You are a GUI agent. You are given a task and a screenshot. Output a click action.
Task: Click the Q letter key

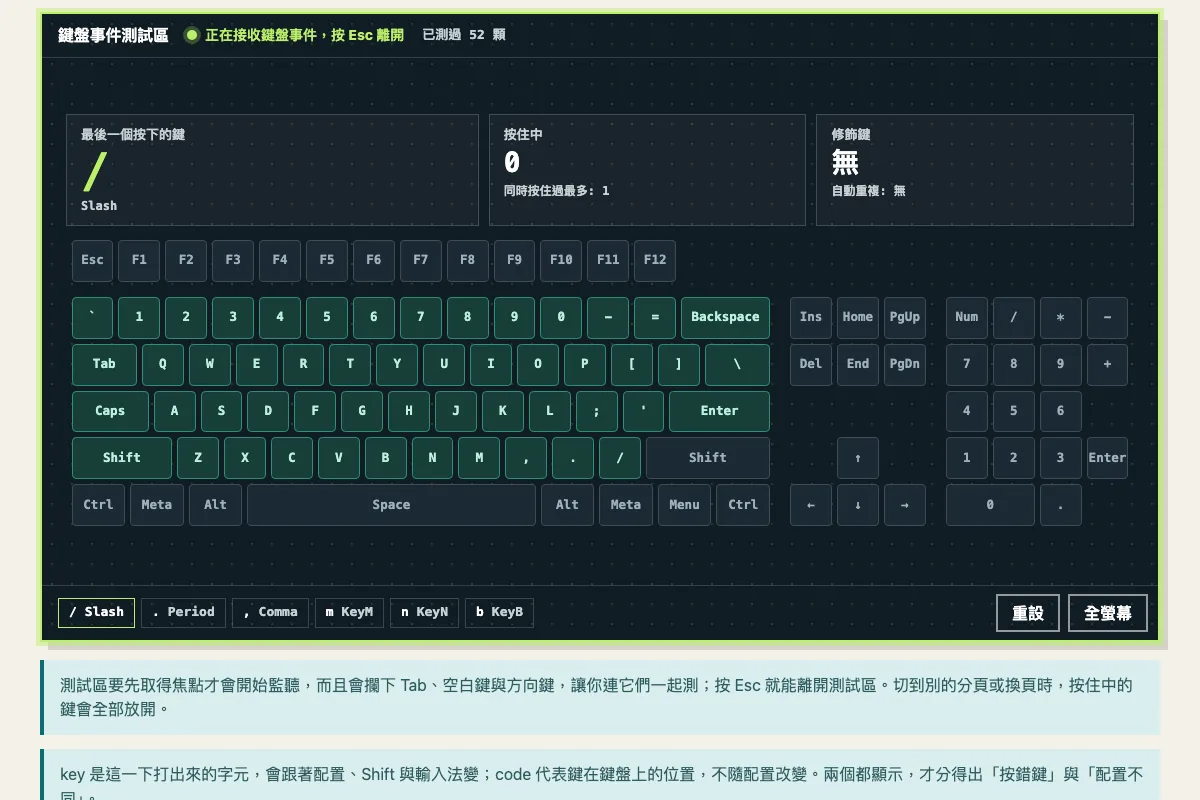point(163,364)
